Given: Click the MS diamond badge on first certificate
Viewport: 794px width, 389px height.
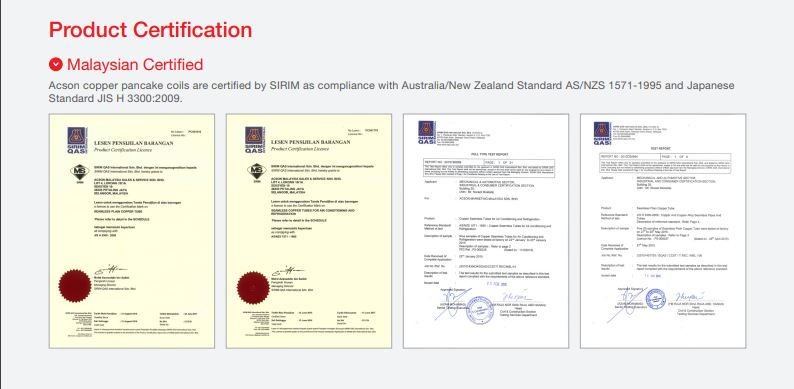Looking at the screenshot, I should tap(80, 172).
